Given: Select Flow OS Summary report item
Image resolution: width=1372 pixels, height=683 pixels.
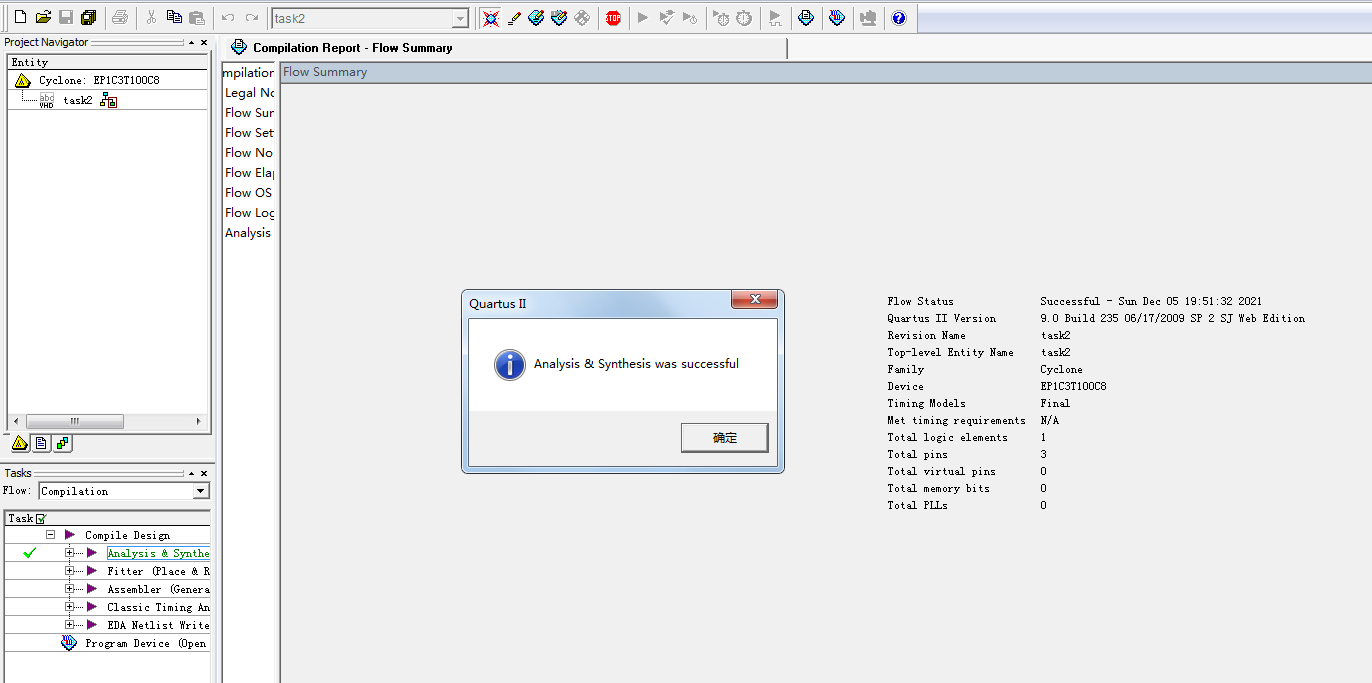Looking at the screenshot, I should pyautogui.click(x=249, y=193).
